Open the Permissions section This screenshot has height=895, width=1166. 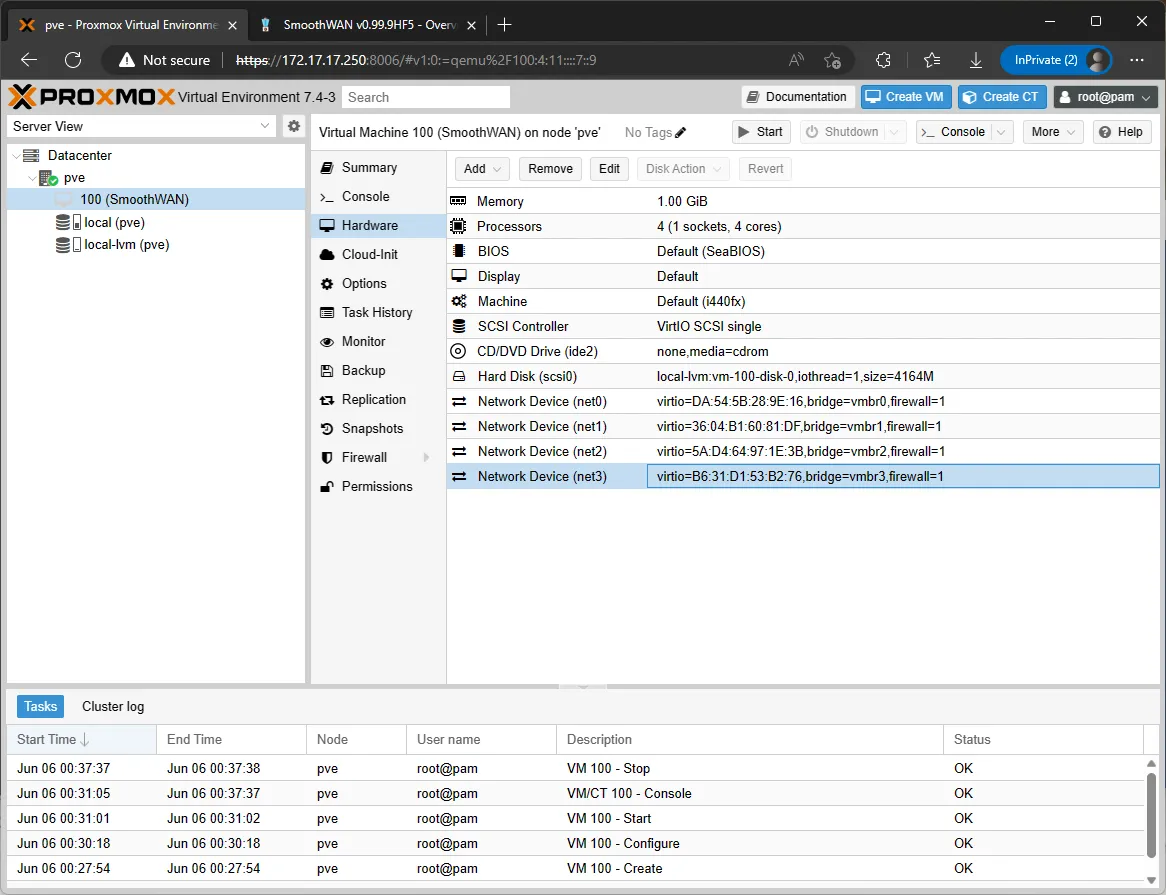tap(378, 486)
